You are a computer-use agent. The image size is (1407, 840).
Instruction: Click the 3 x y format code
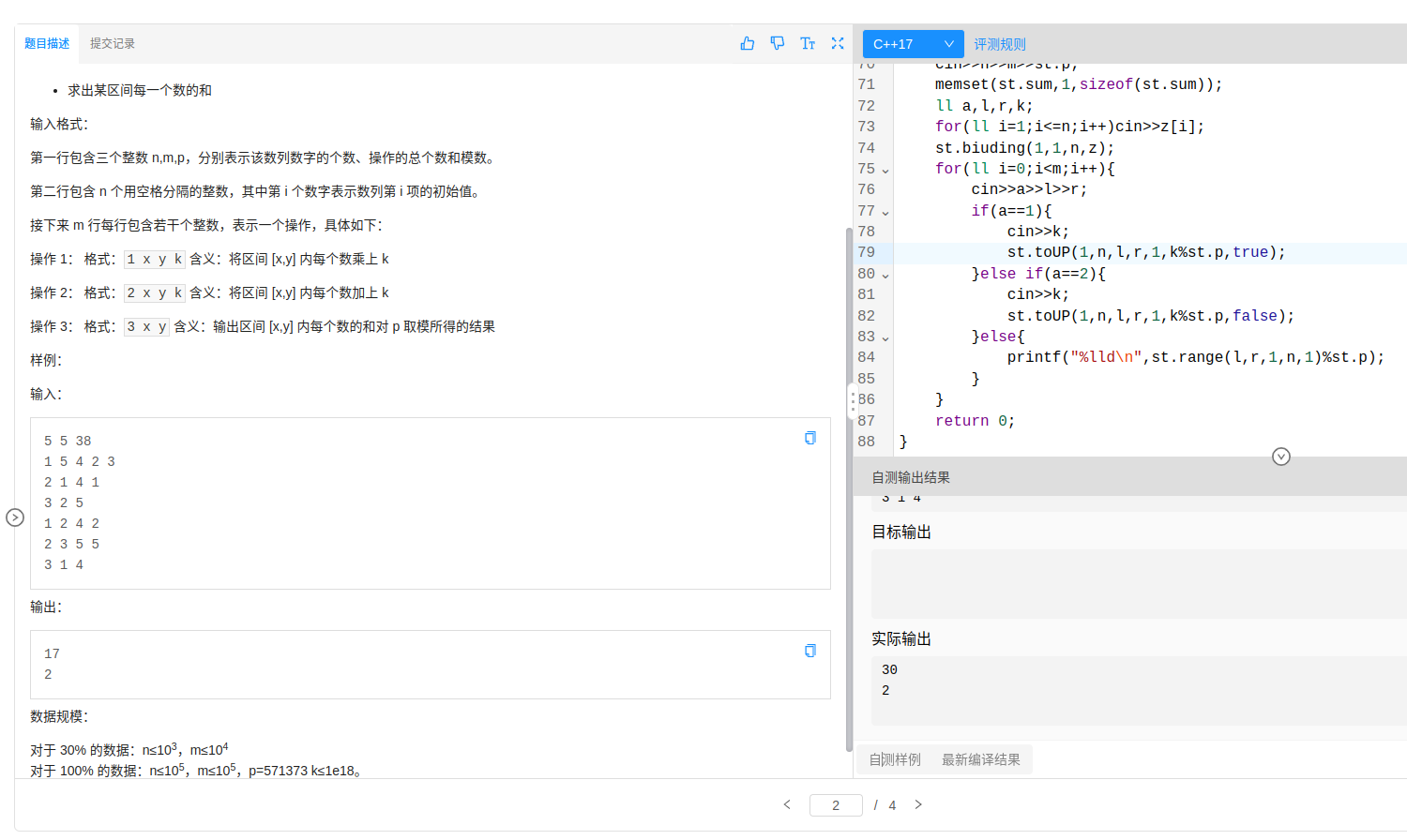146,326
